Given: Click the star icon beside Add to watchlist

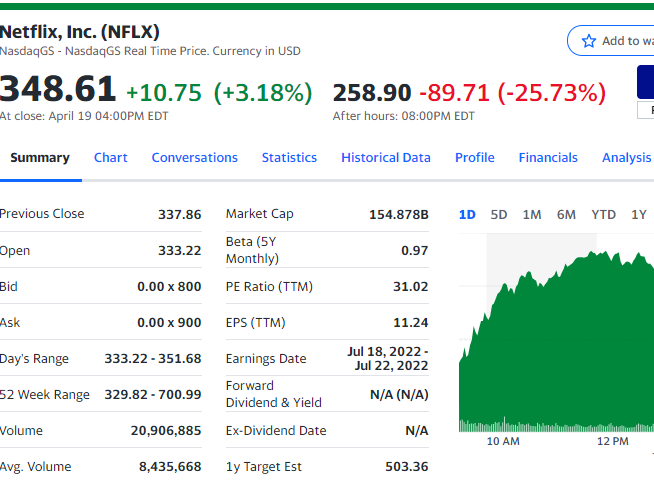Looking at the screenshot, I should [x=589, y=41].
